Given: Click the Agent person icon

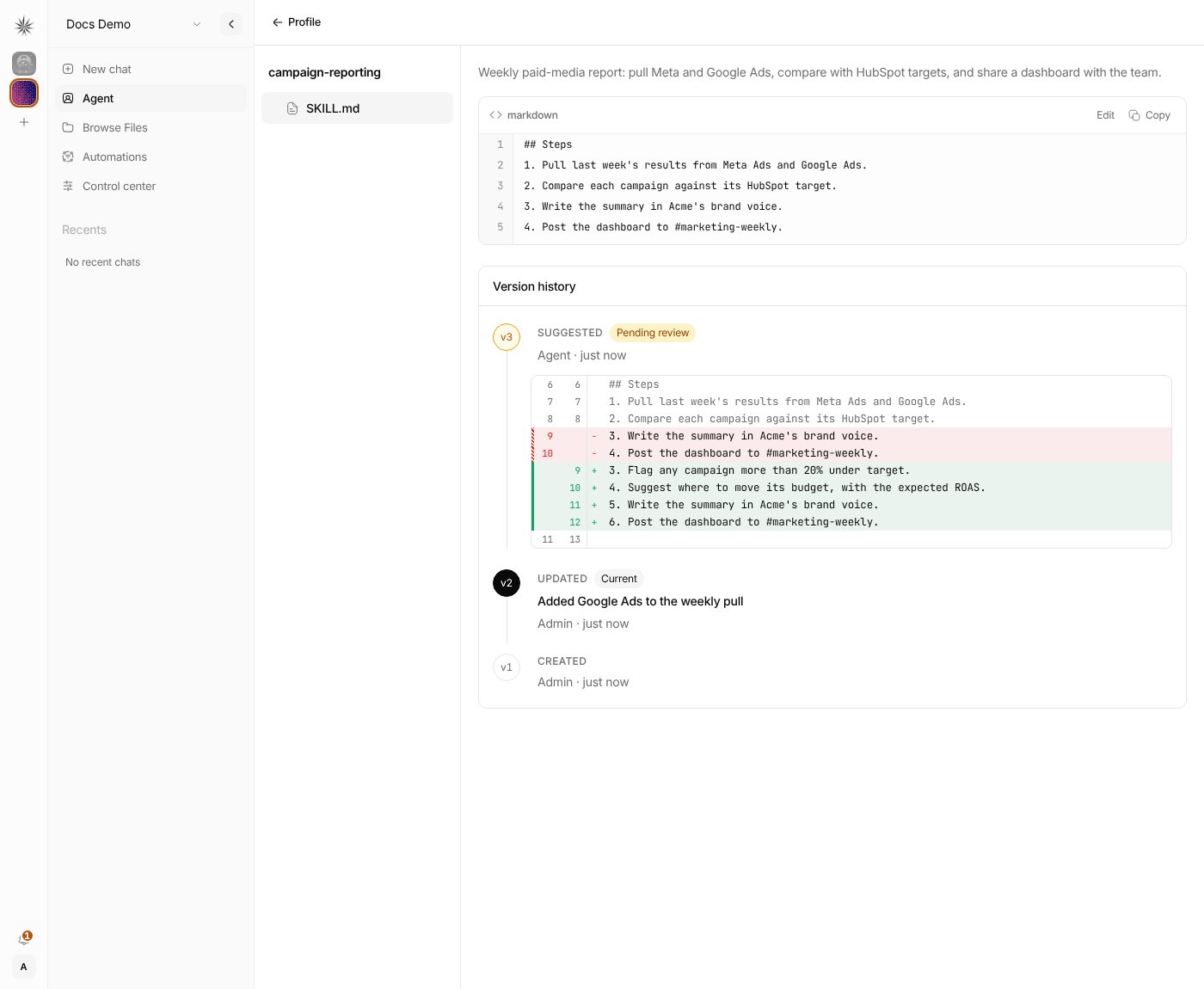Looking at the screenshot, I should point(68,98).
